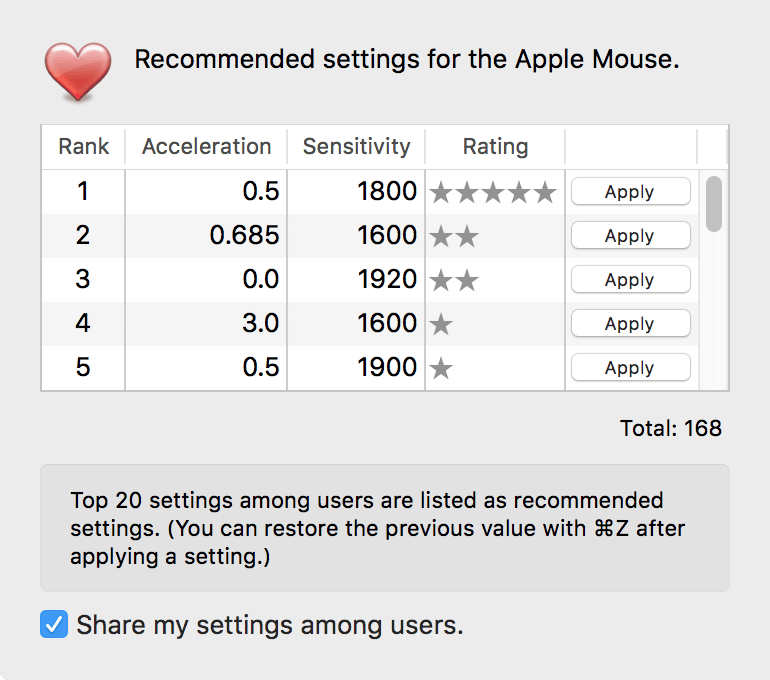Select the 0.0 acceleration cell in rank 3
This screenshot has height=680, width=770.
tap(260, 280)
